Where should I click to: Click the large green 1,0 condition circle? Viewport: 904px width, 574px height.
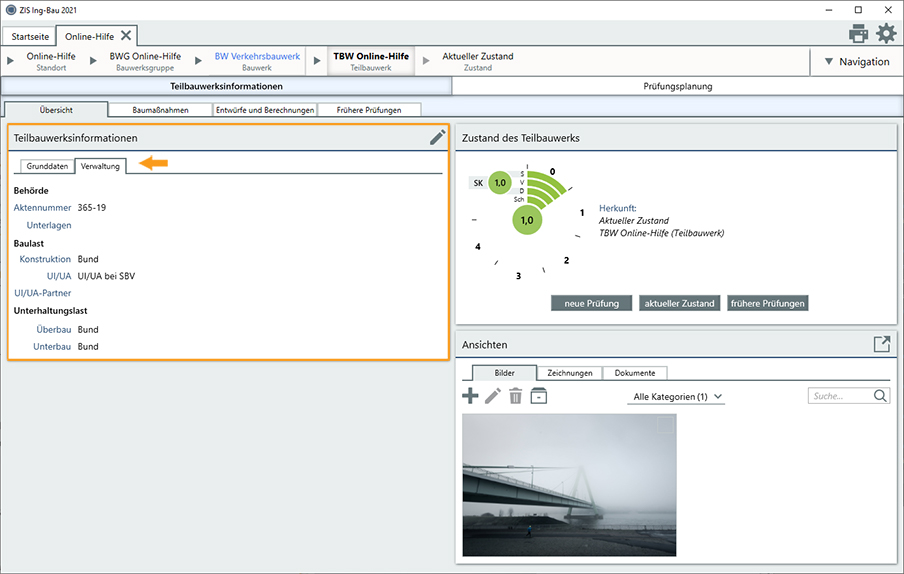pos(528,219)
